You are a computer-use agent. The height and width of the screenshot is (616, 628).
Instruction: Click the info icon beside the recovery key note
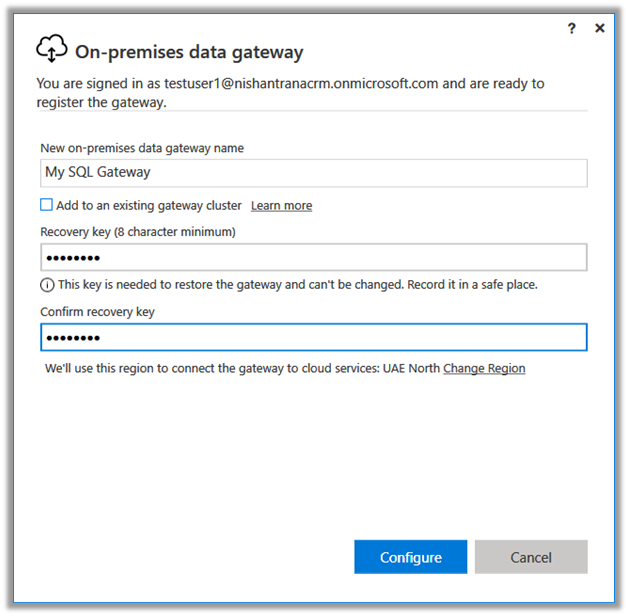coord(47,285)
